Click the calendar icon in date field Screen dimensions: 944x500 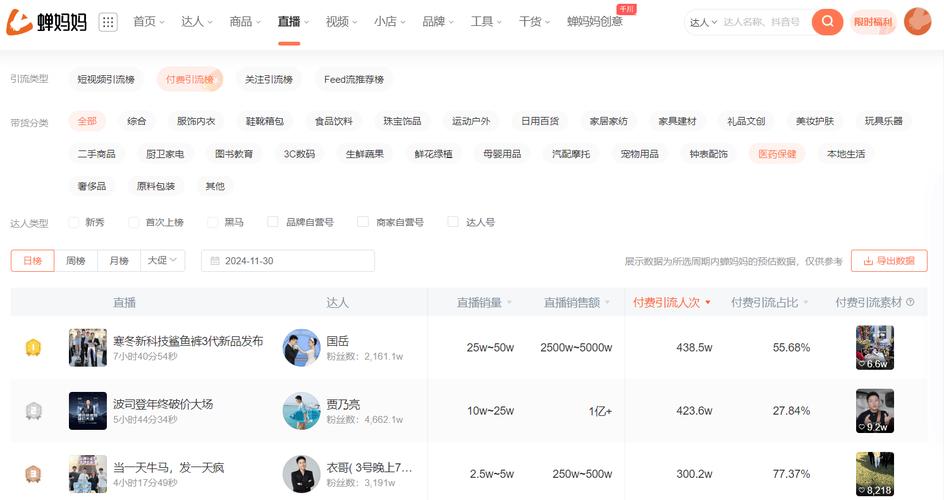214,261
